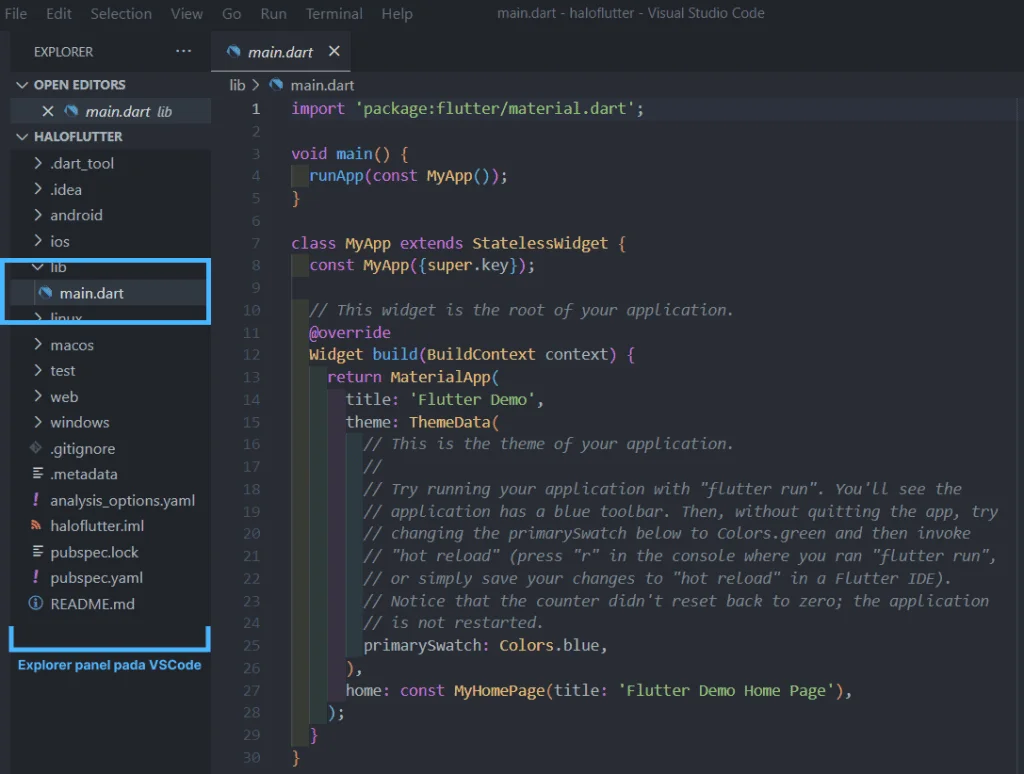Screen dimensions: 1024x774
Task: Open the .gitignore file
Action: point(83,449)
